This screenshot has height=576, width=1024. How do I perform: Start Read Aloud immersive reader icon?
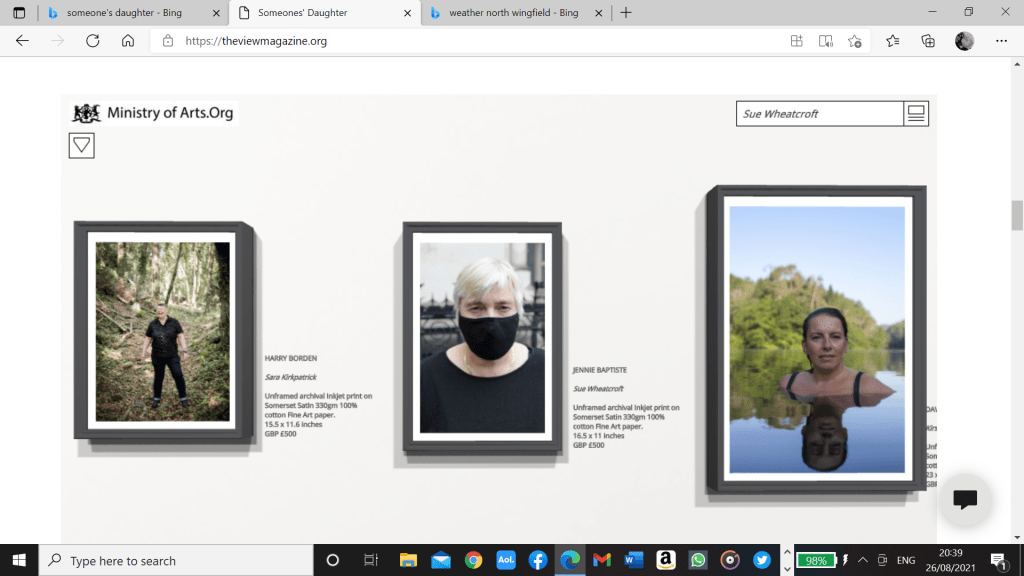826,41
